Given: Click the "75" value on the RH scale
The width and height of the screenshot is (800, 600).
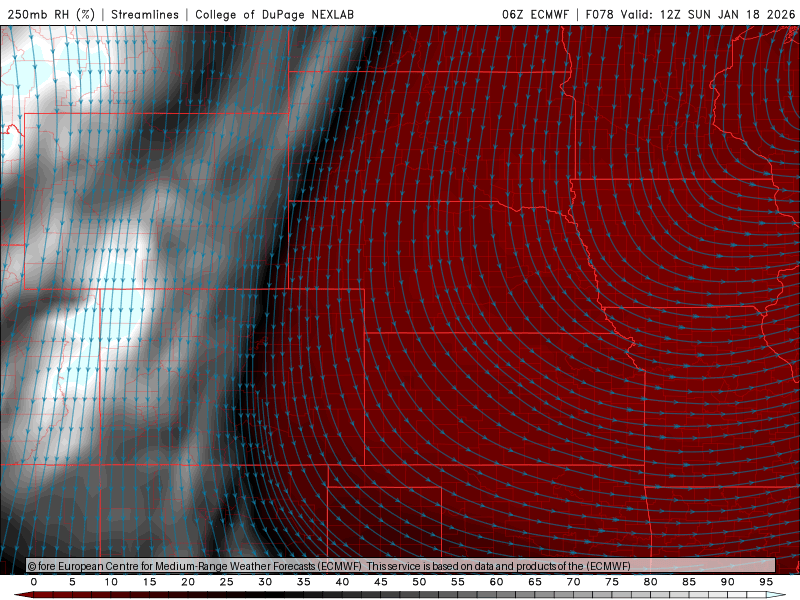Looking at the screenshot, I should coord(612,582).
